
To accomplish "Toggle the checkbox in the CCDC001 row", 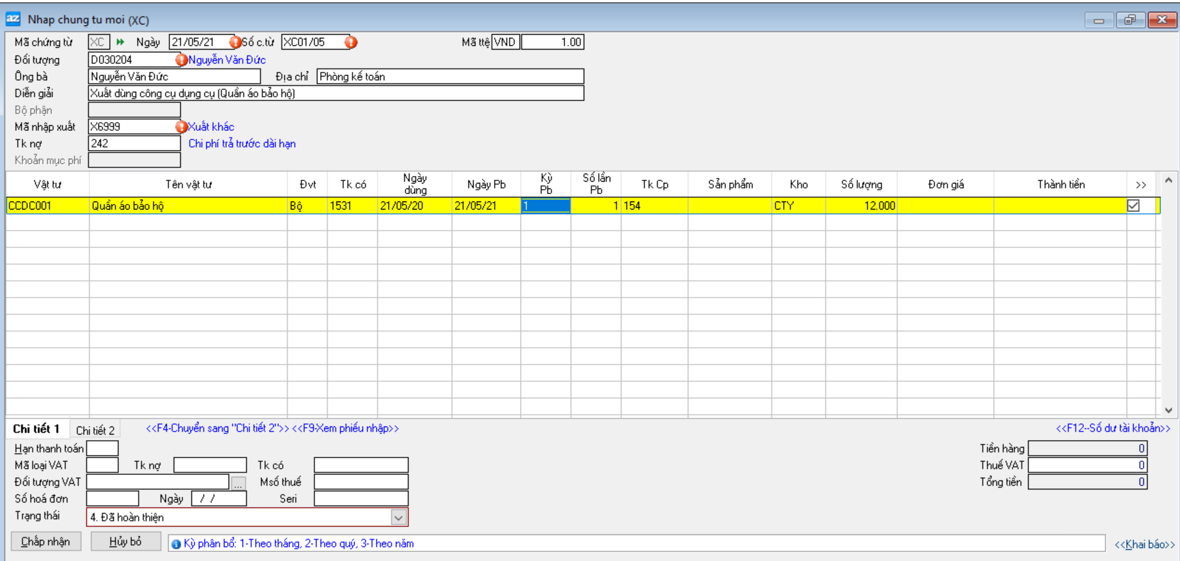I will click(x=1133, y=206).
